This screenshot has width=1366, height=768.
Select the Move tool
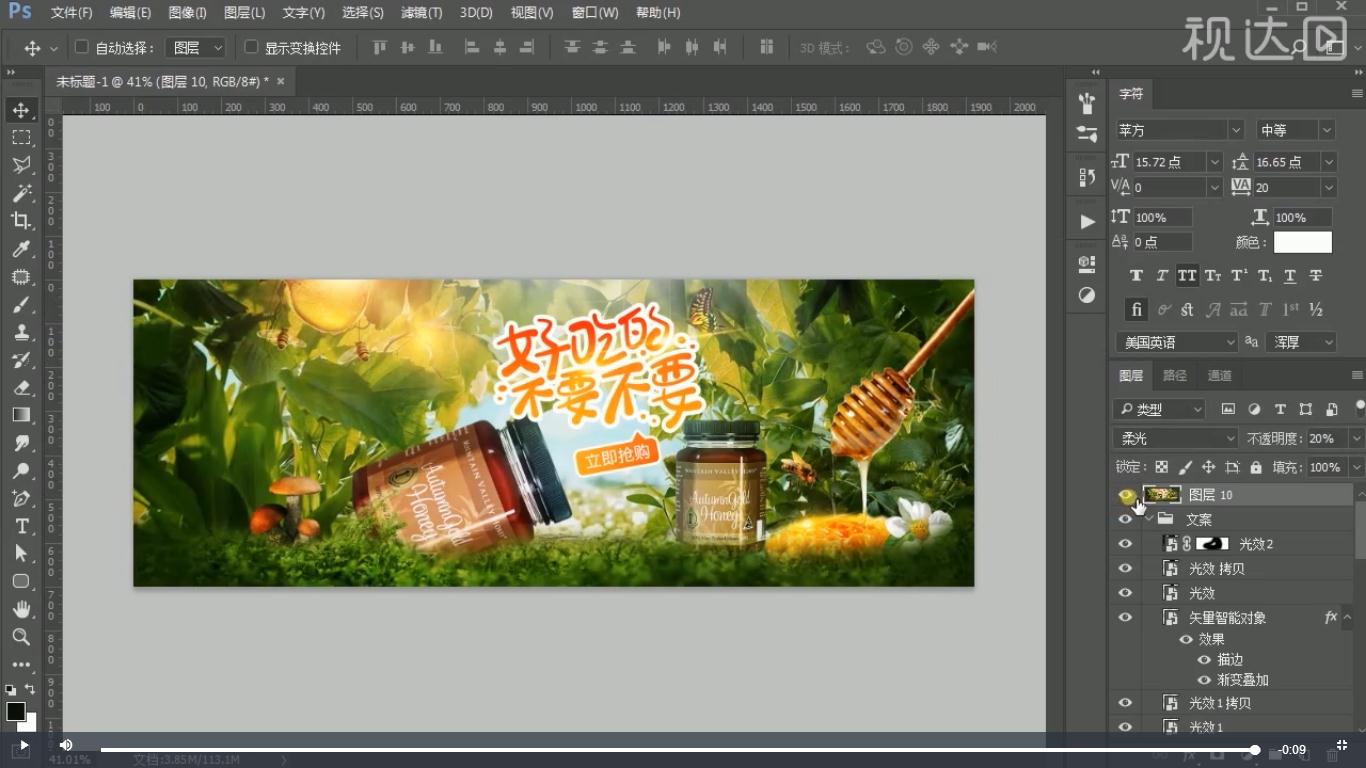21,110
